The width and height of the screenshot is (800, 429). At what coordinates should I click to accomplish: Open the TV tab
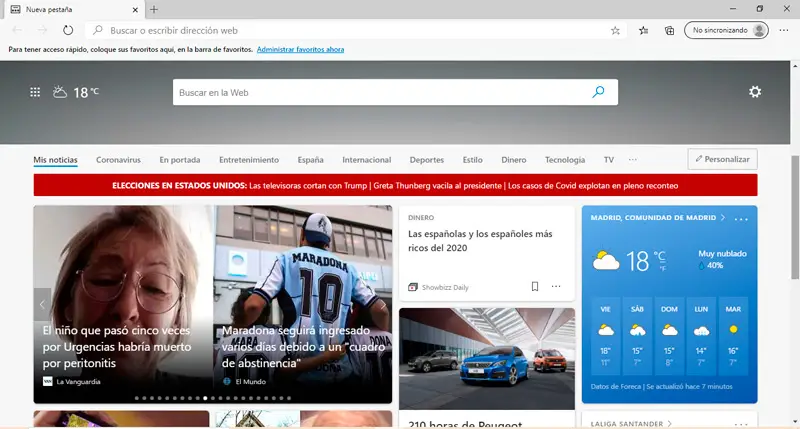point(609,160)
